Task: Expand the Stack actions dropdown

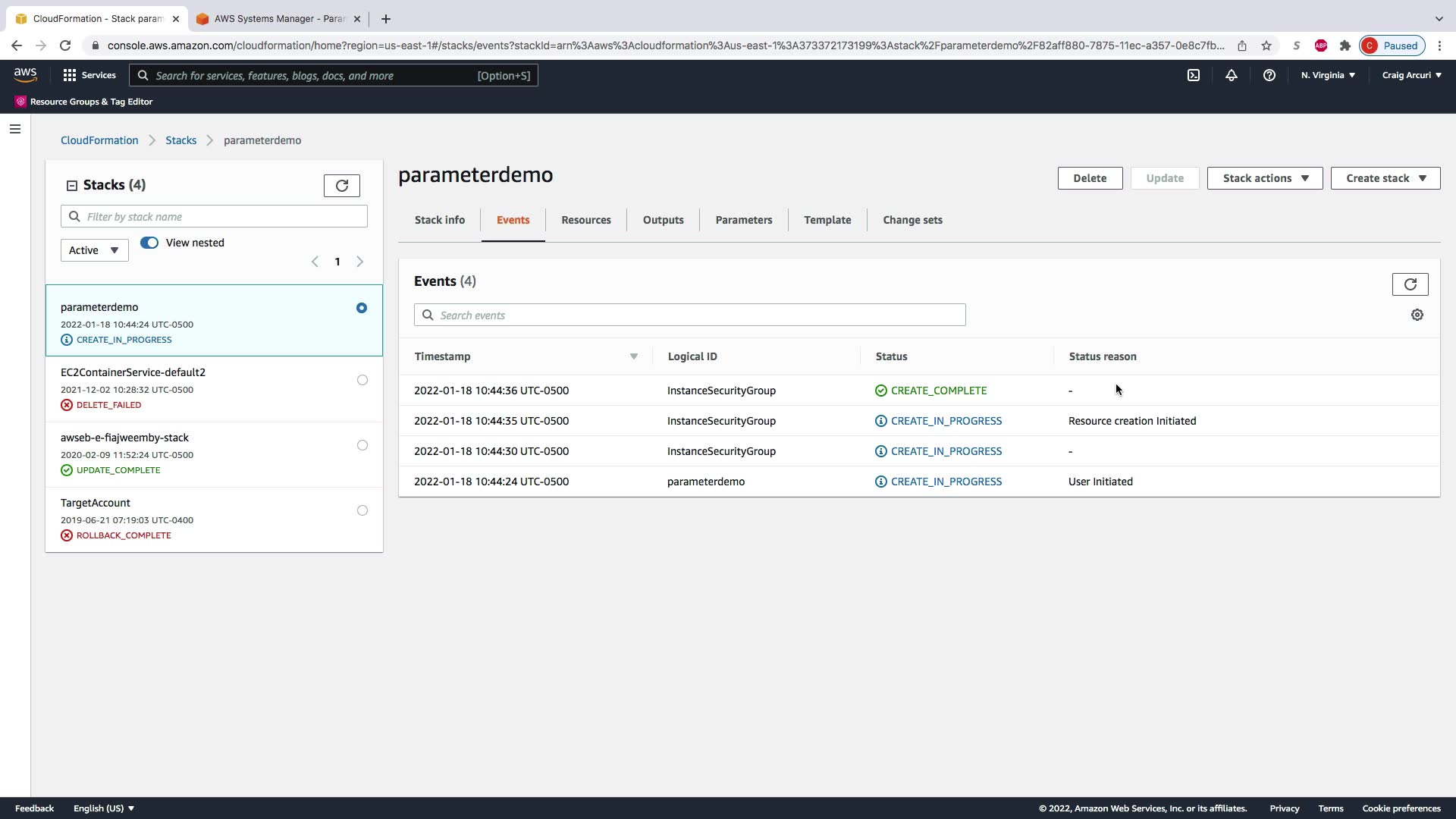Action: pos(1264,178)
